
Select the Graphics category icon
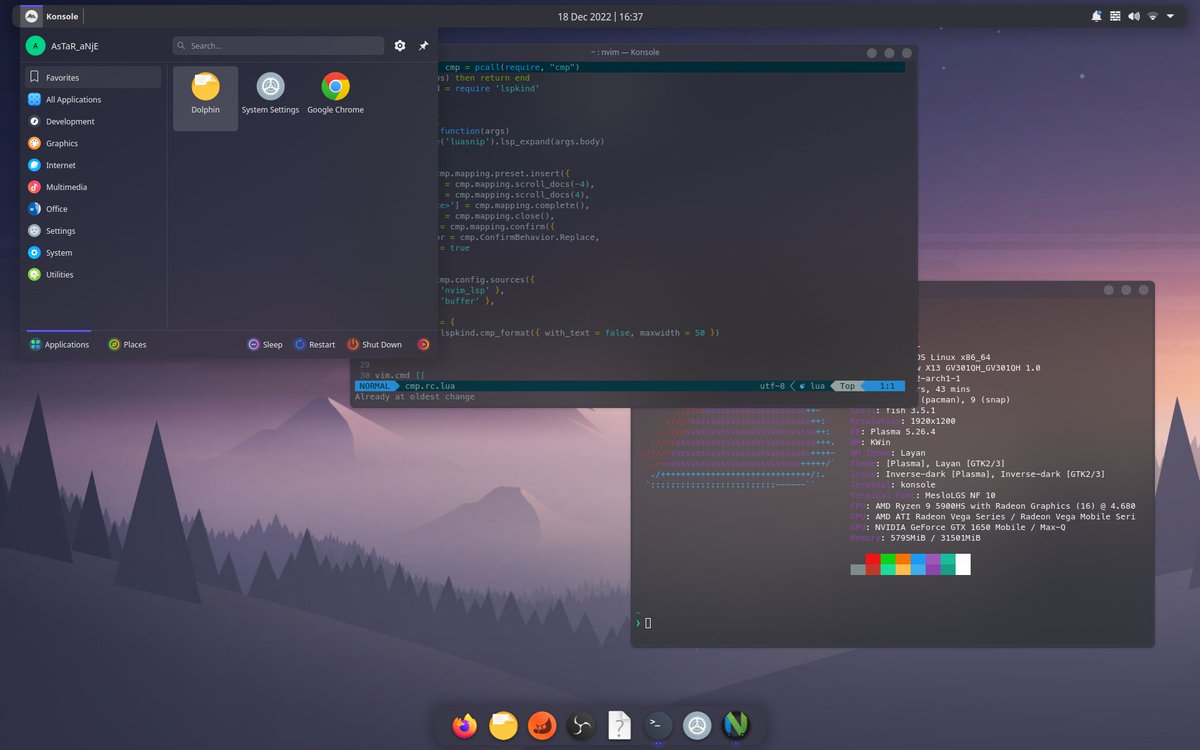pyautogui.click(x=35, y=144)
